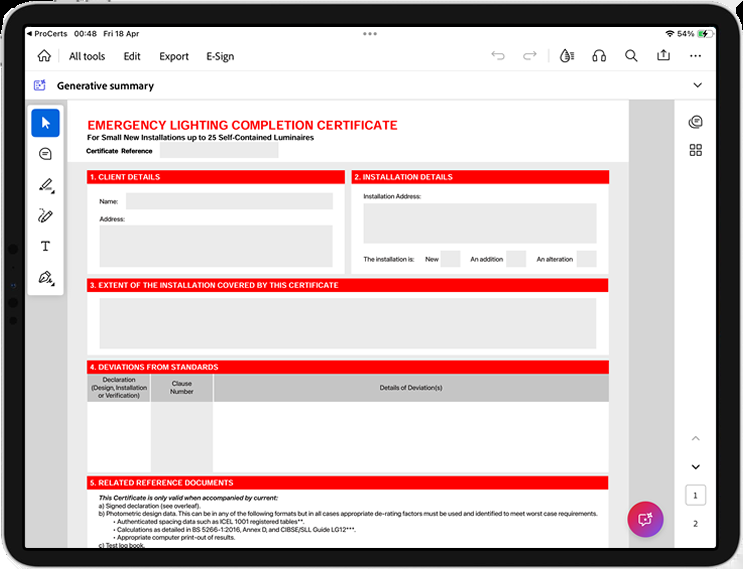This screenshot has width=743, height=569.
Task: Jump to next page with down chevron
Action: click(696, 467)
